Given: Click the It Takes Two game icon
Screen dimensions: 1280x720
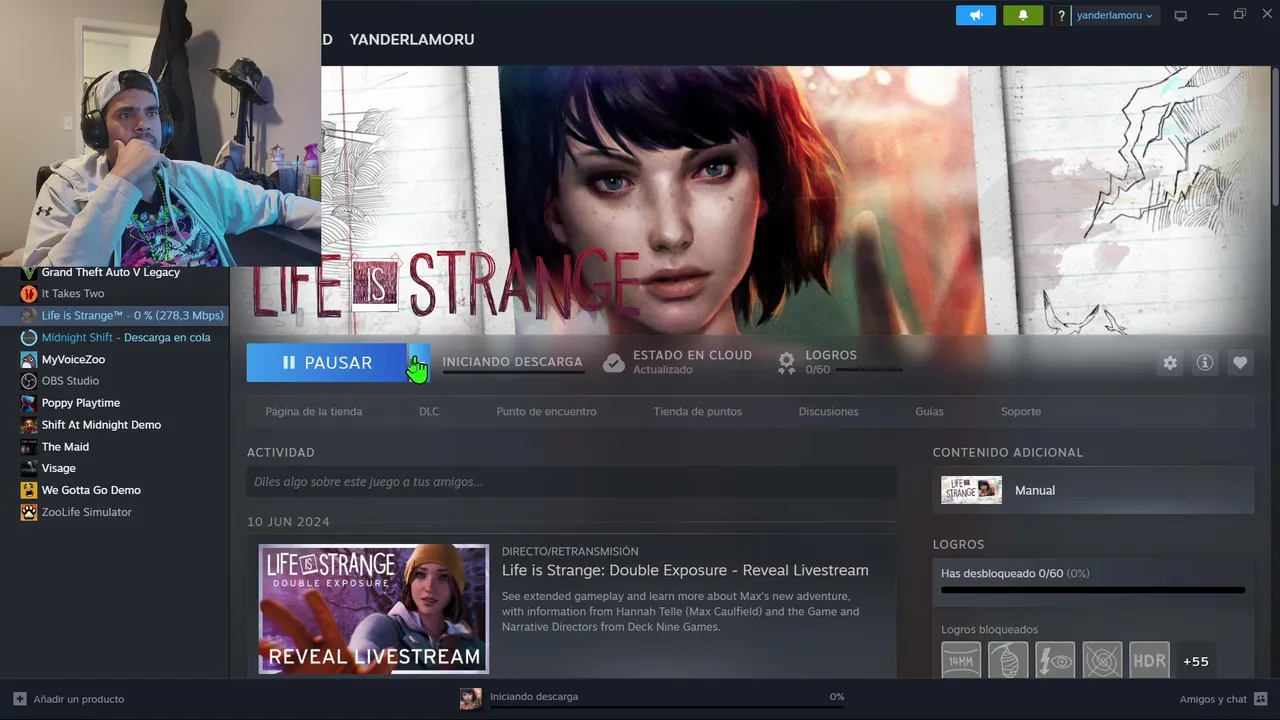Looking at the screenshot, I should (x=29, y=294).
